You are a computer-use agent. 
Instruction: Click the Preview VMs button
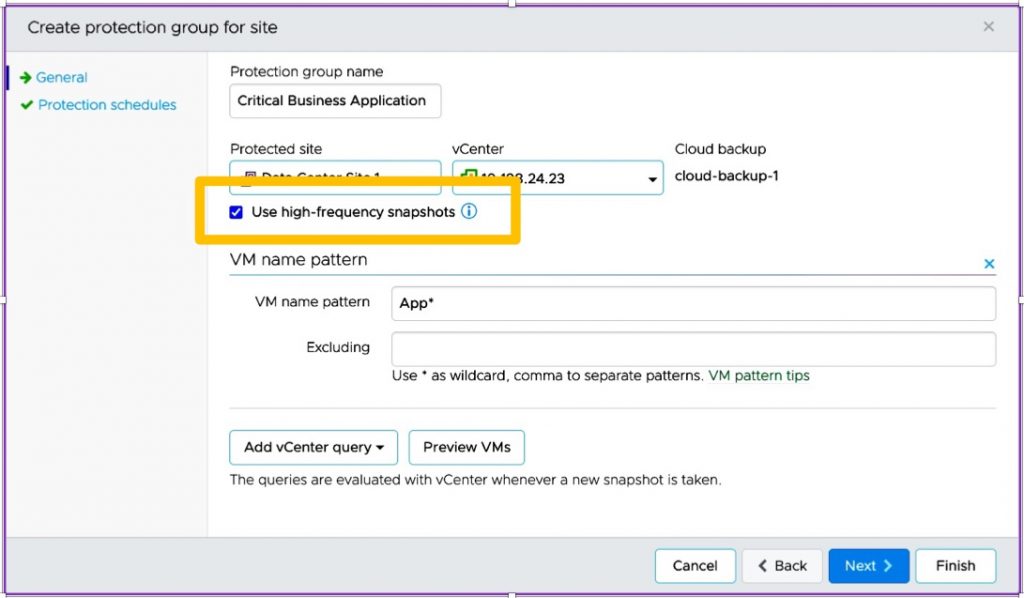pos(466,447)
